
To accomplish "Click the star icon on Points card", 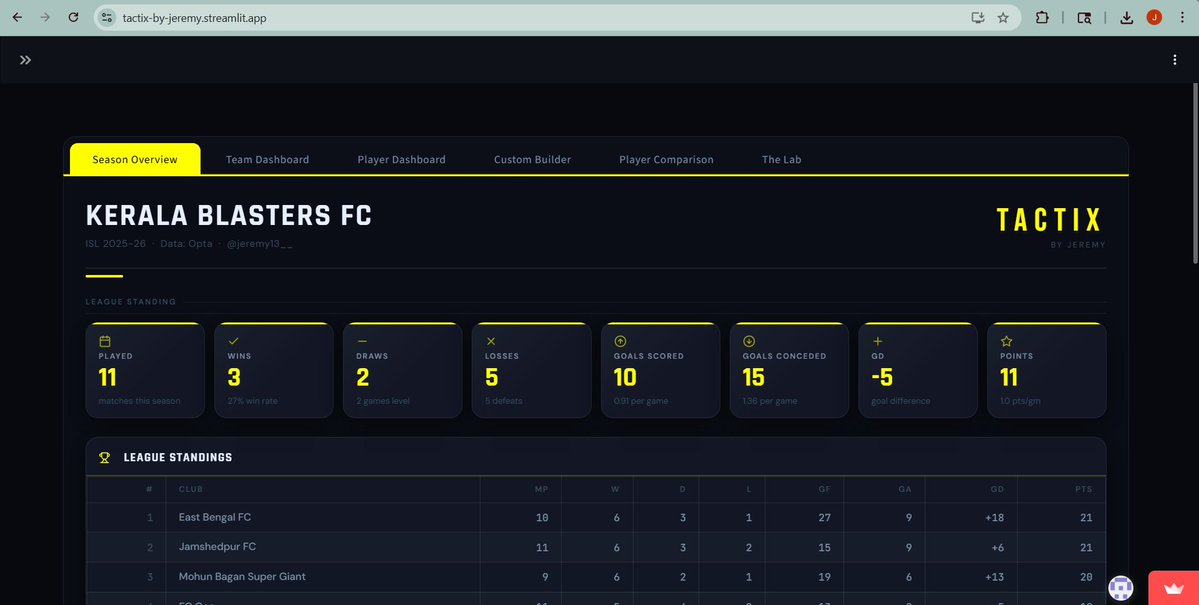I will 1006,341.
